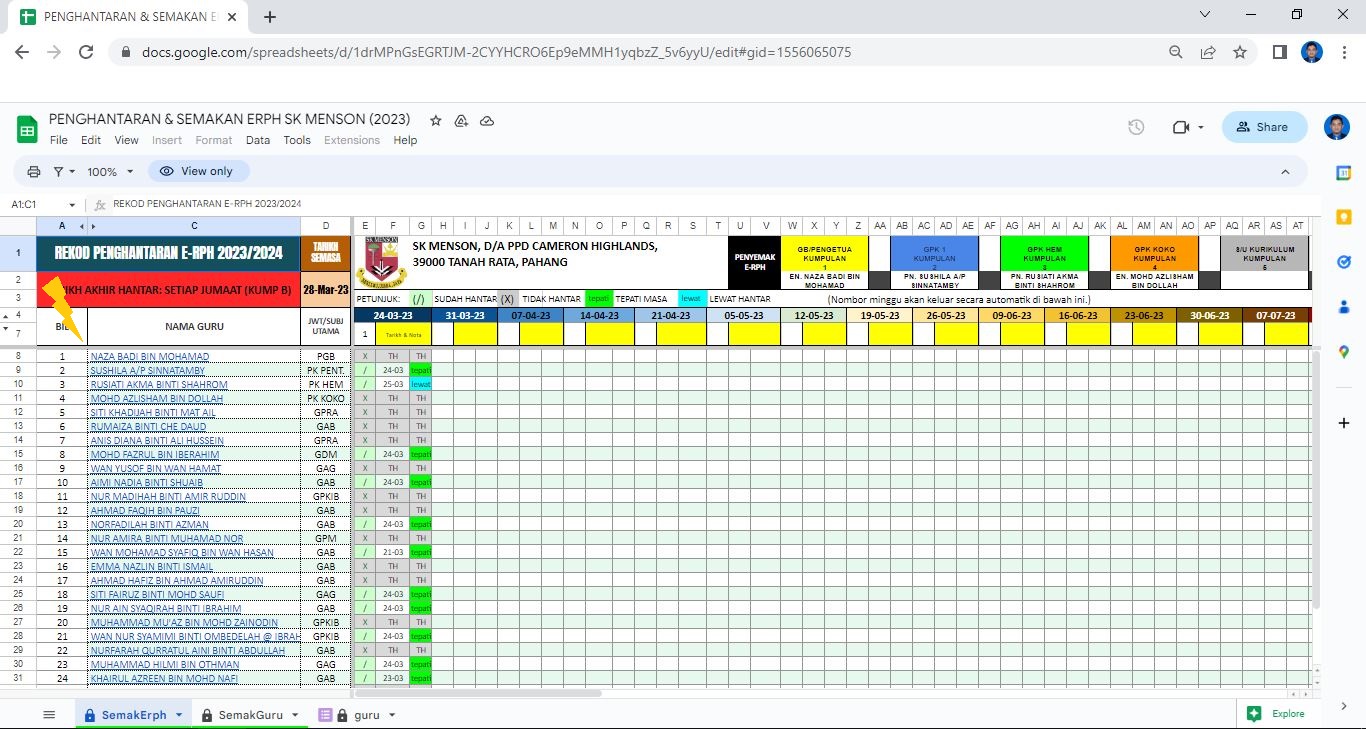Open the View menu

pyautogui.click(x=127, y=140)
